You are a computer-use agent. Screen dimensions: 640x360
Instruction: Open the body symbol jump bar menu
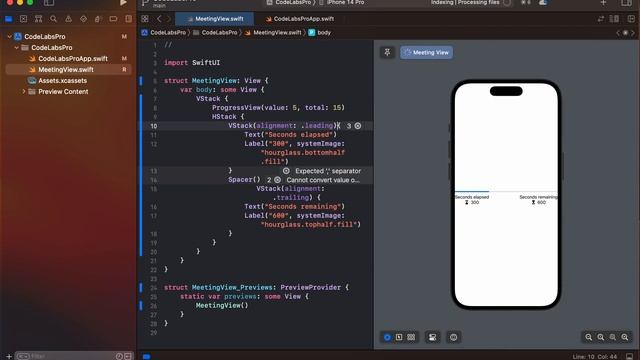[x=320, y=32]
